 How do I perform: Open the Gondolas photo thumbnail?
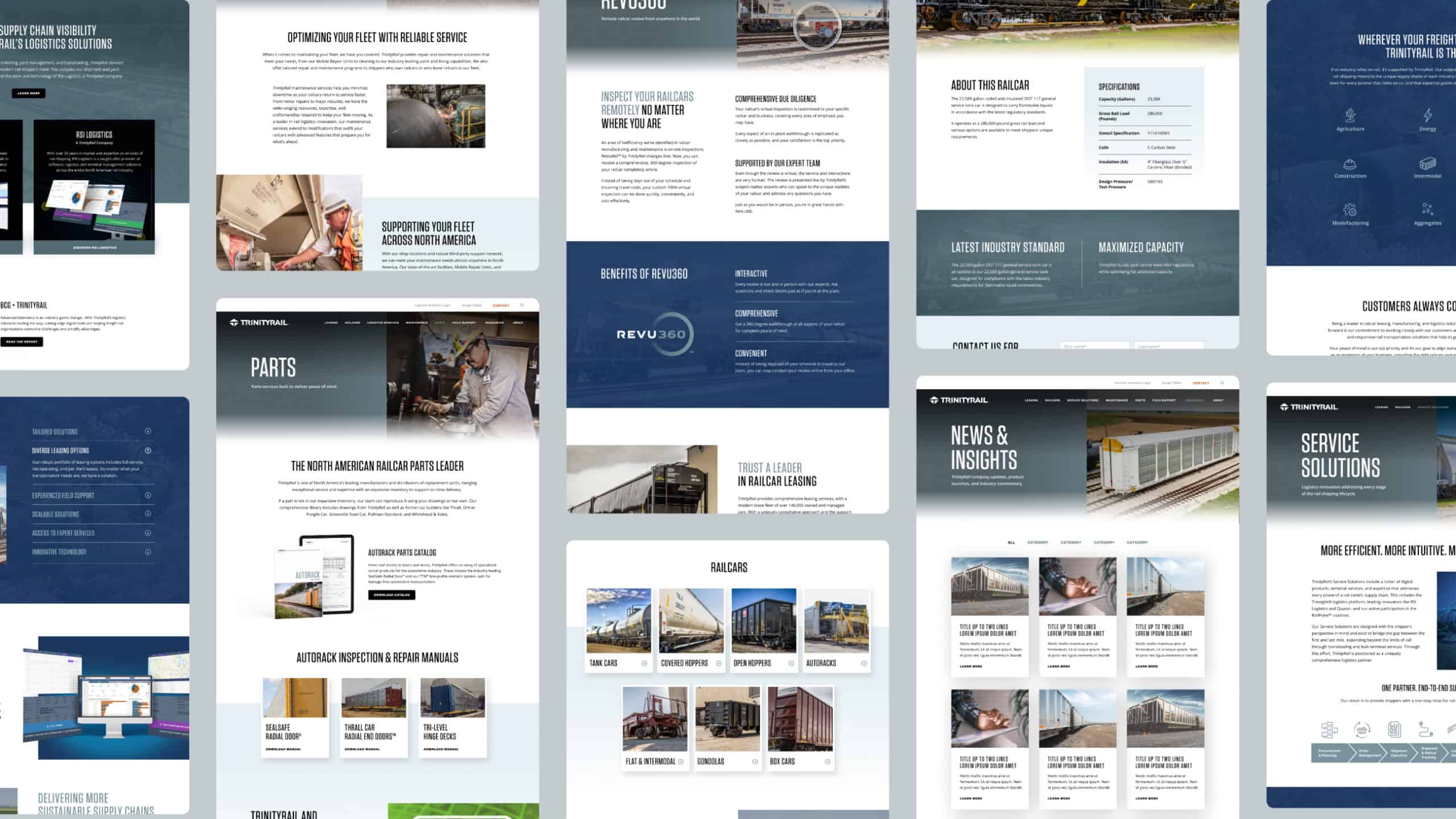point(727,719)
